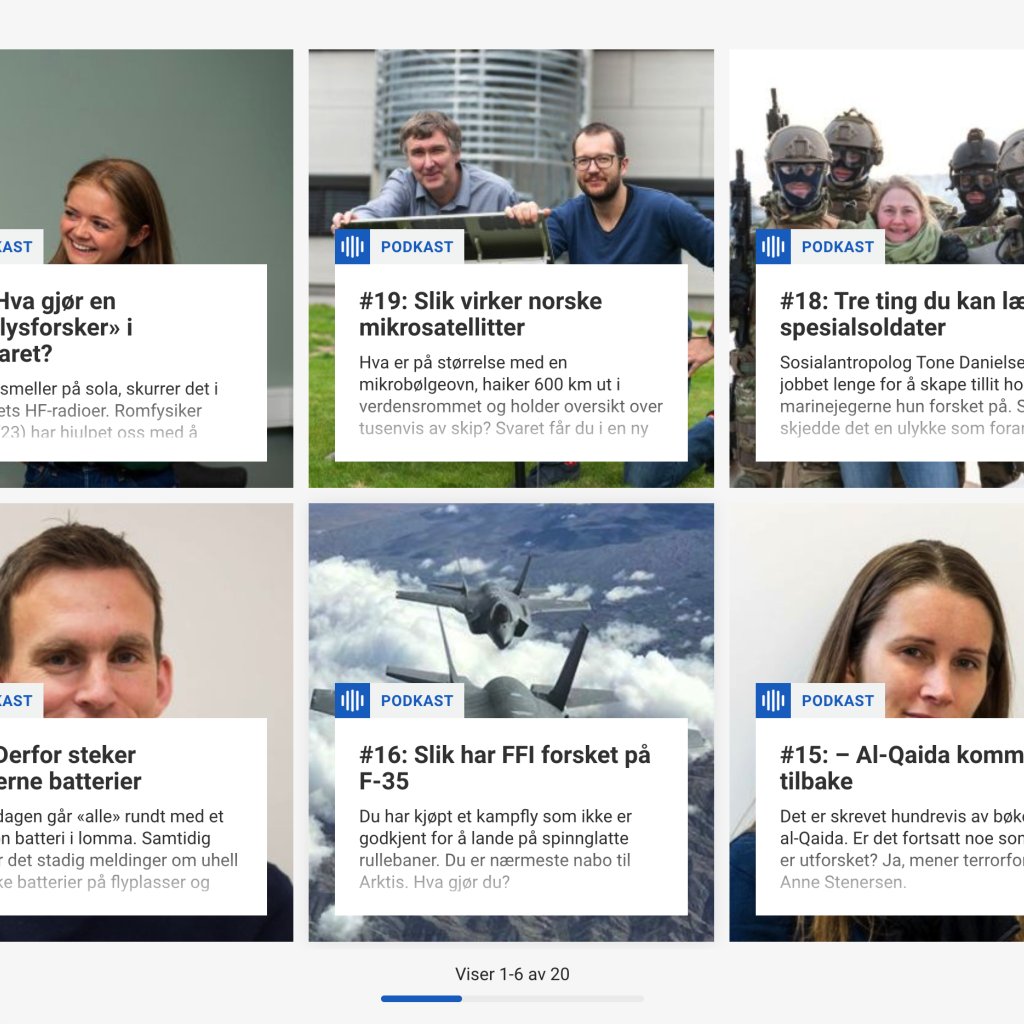
Task: Open title '#16: Slik har FFI forsket på F-35'
Action: [x=504, y=768]
